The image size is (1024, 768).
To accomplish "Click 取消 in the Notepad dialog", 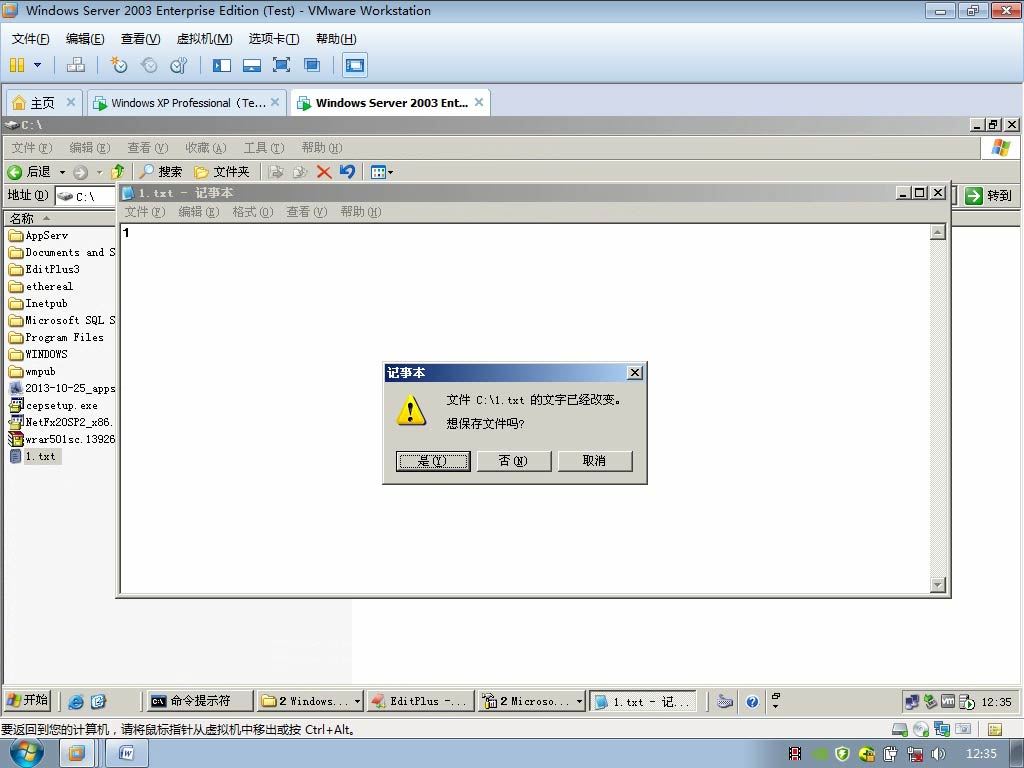I will 594,460.
